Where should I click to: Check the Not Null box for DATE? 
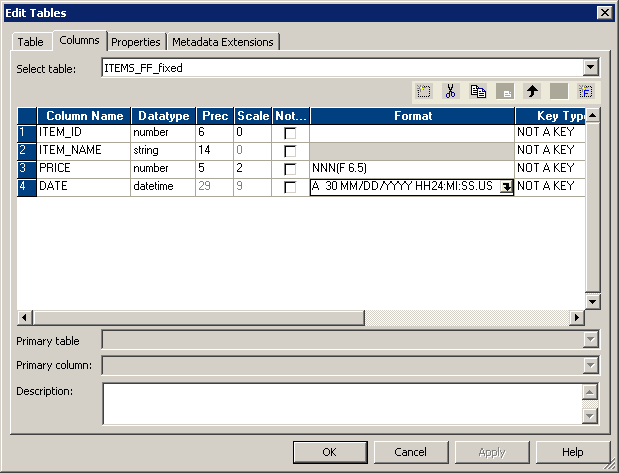pyautogui.click(x=290, y=187)
